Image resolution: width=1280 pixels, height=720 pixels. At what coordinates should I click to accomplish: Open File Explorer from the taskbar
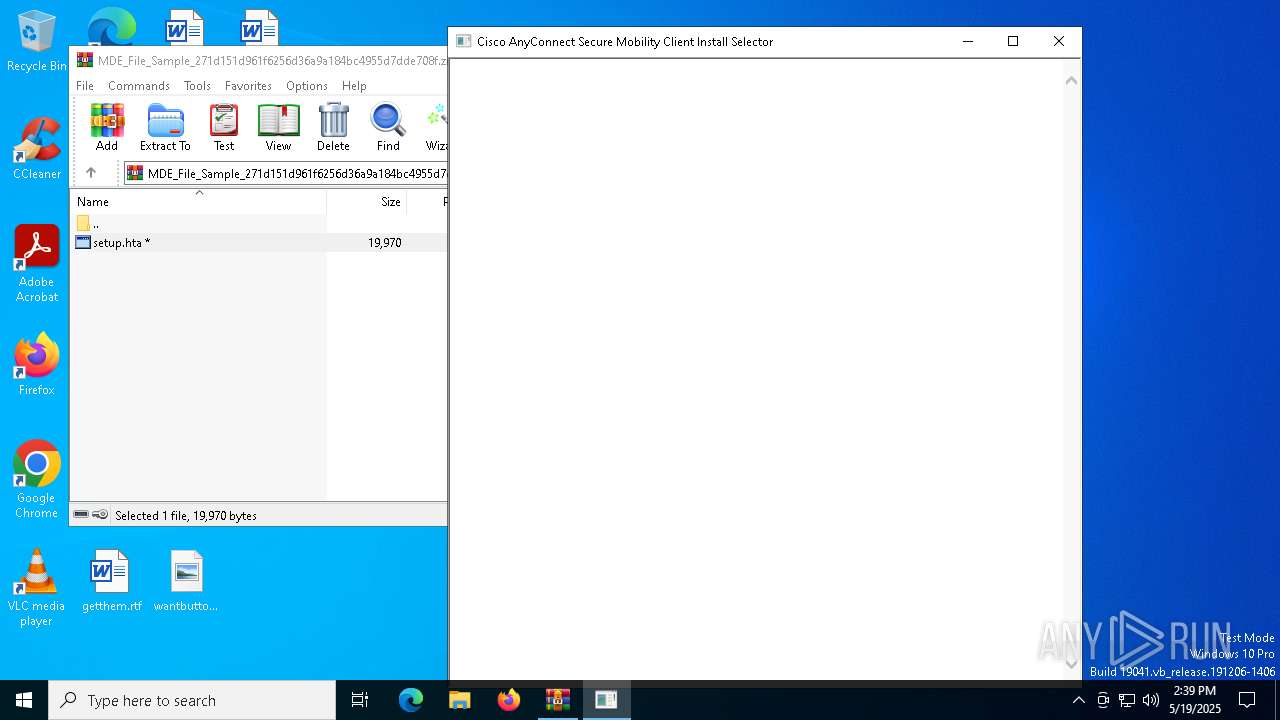click(x=460, y=700)
